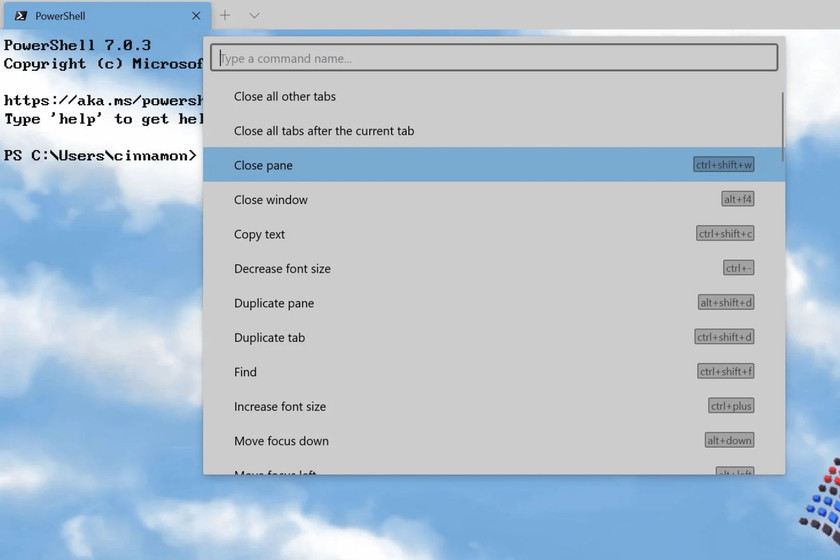Image resolution: width=840 pixels, height=560 pixels.
Task: Click the Type 'help' line in terminal
Action: click(103, 119)
